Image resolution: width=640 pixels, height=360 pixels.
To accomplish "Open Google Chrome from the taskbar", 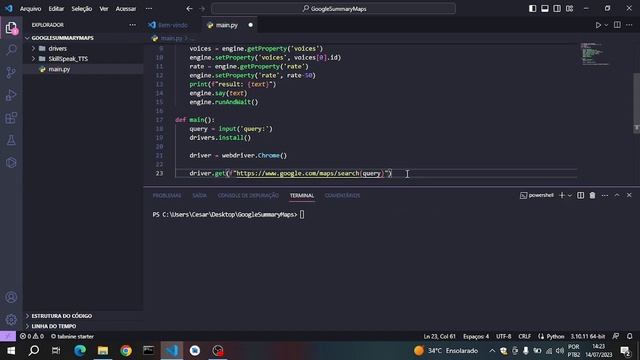I will (x=126, y=351).
